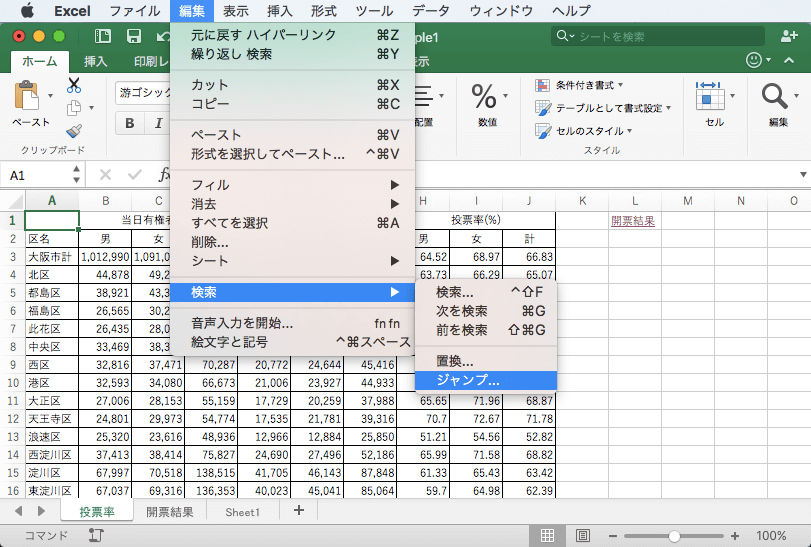Select すべてを選択 in Edit menu
The image size is (811, 547).
point(292,223)
